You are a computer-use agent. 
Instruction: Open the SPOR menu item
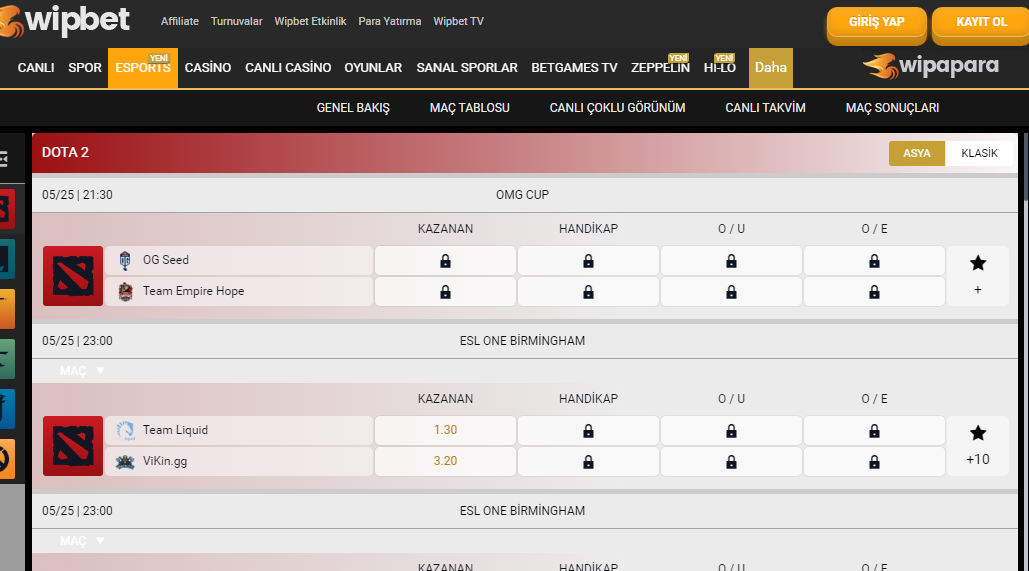coord(85,68)
